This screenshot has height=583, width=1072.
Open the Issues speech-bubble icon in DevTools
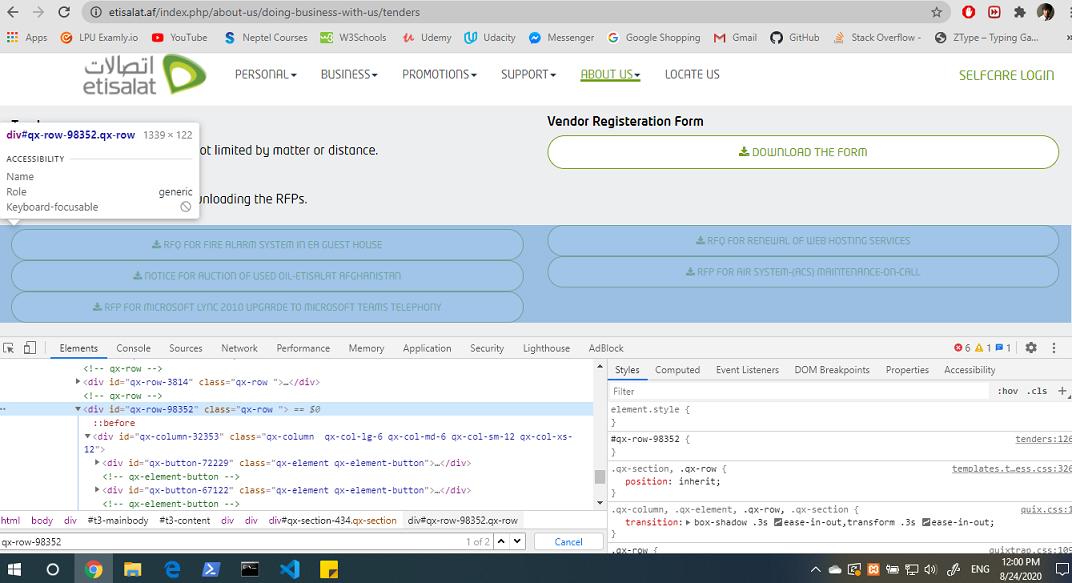[1001, 347]
